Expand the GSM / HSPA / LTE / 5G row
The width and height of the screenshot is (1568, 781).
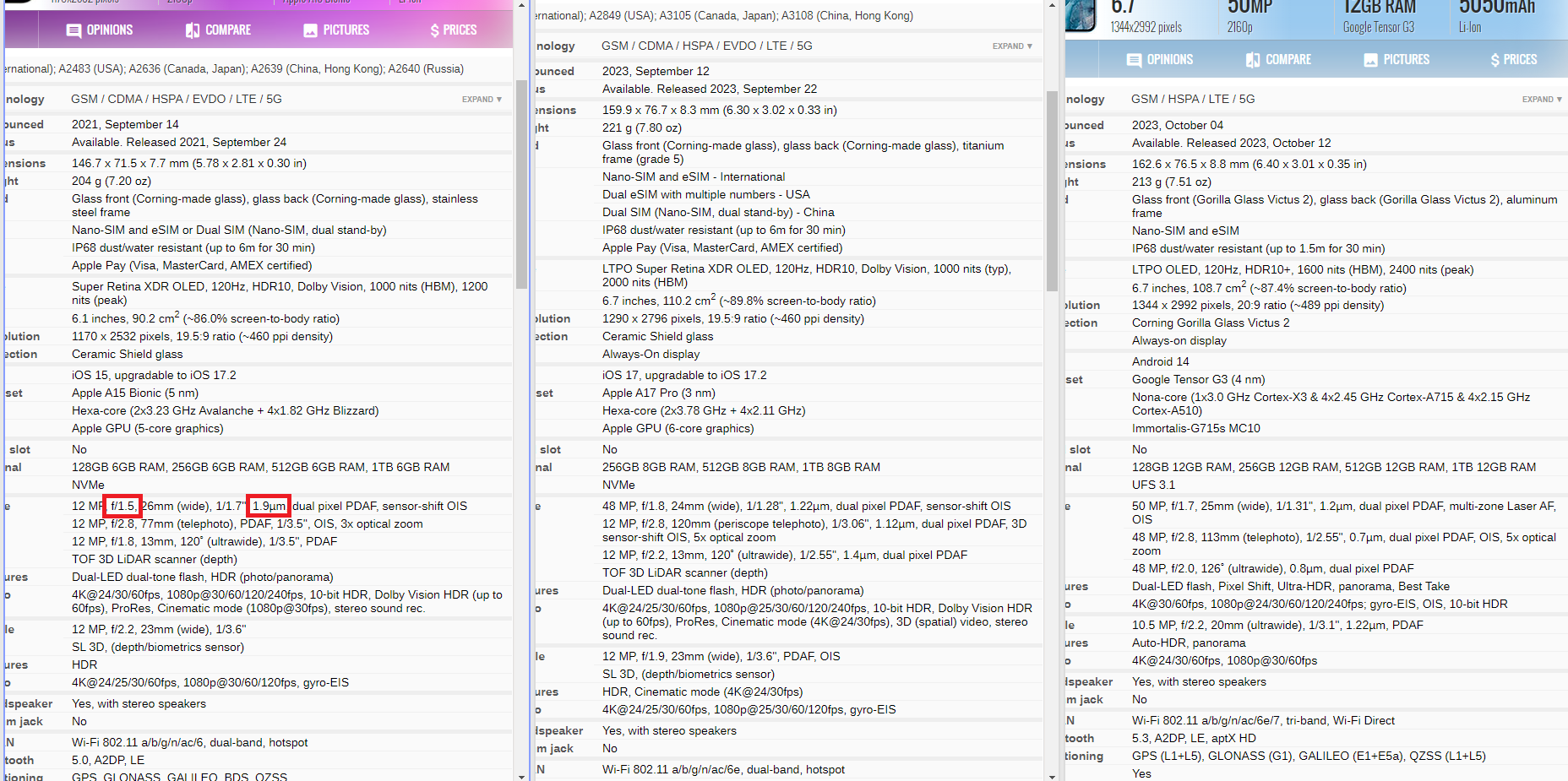pyautogui.click(x=1542, y=100)
